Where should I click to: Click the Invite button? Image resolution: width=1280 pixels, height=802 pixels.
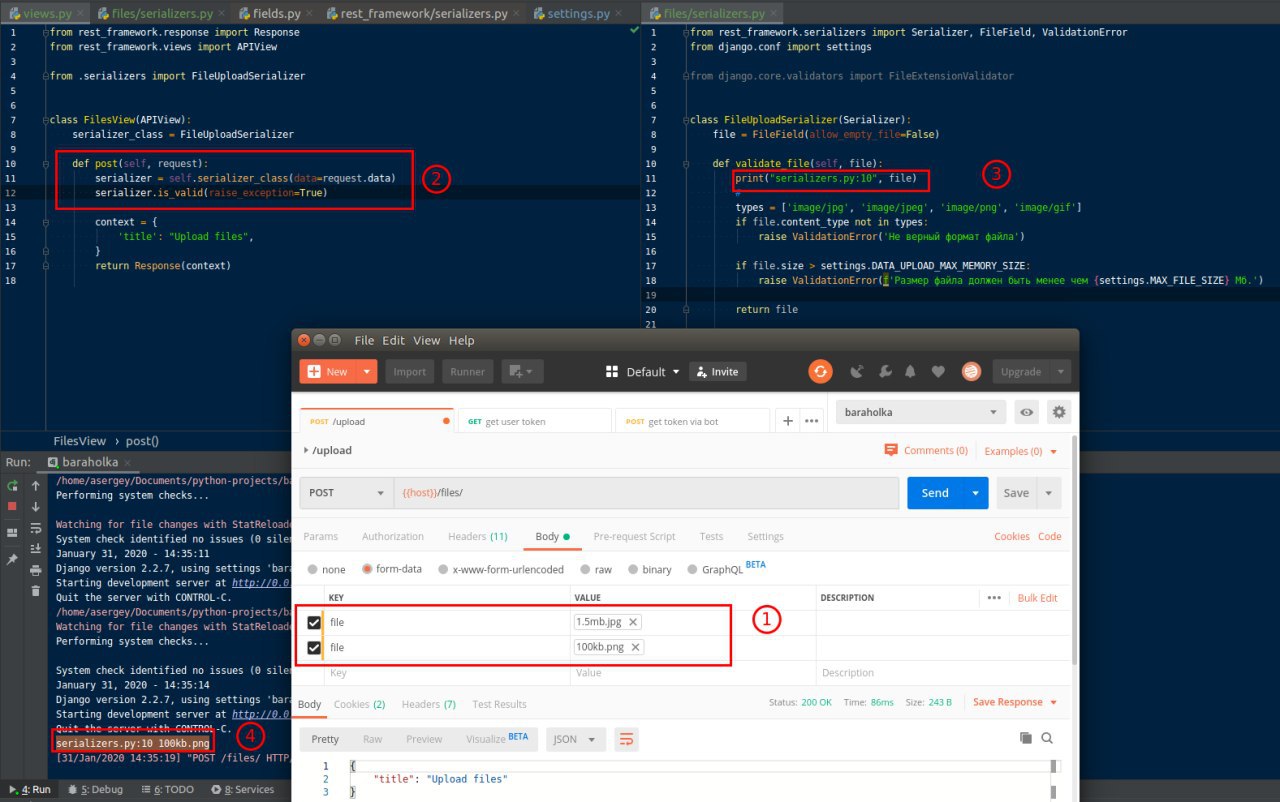click(717, 372)
